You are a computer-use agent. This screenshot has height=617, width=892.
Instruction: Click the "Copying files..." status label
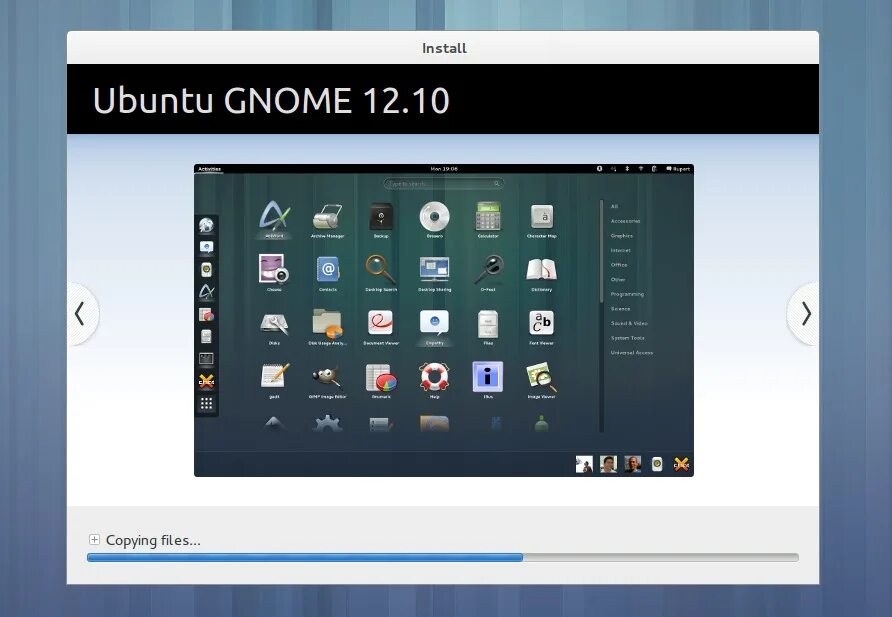tap(153, 540)
